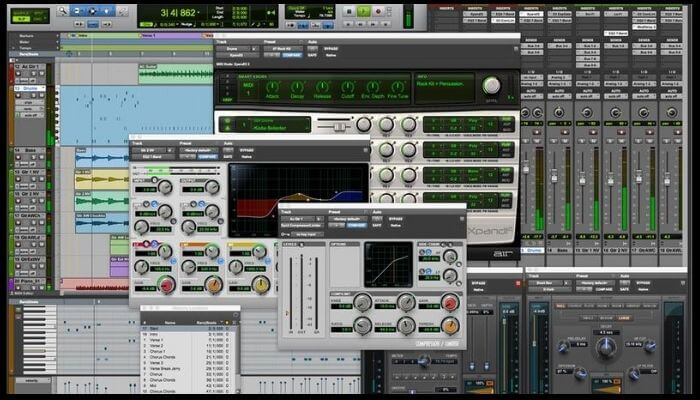Turn the Attack smart knob in Xpand!2

click(272, 87)
